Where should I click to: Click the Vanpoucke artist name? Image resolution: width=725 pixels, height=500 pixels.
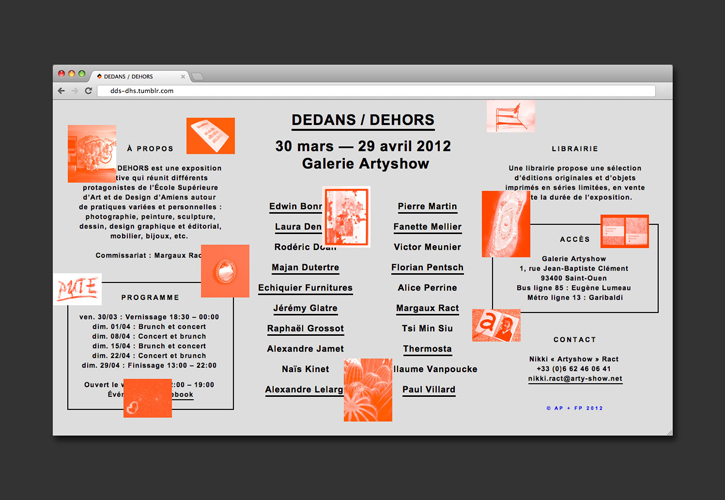tap(436, 369)
